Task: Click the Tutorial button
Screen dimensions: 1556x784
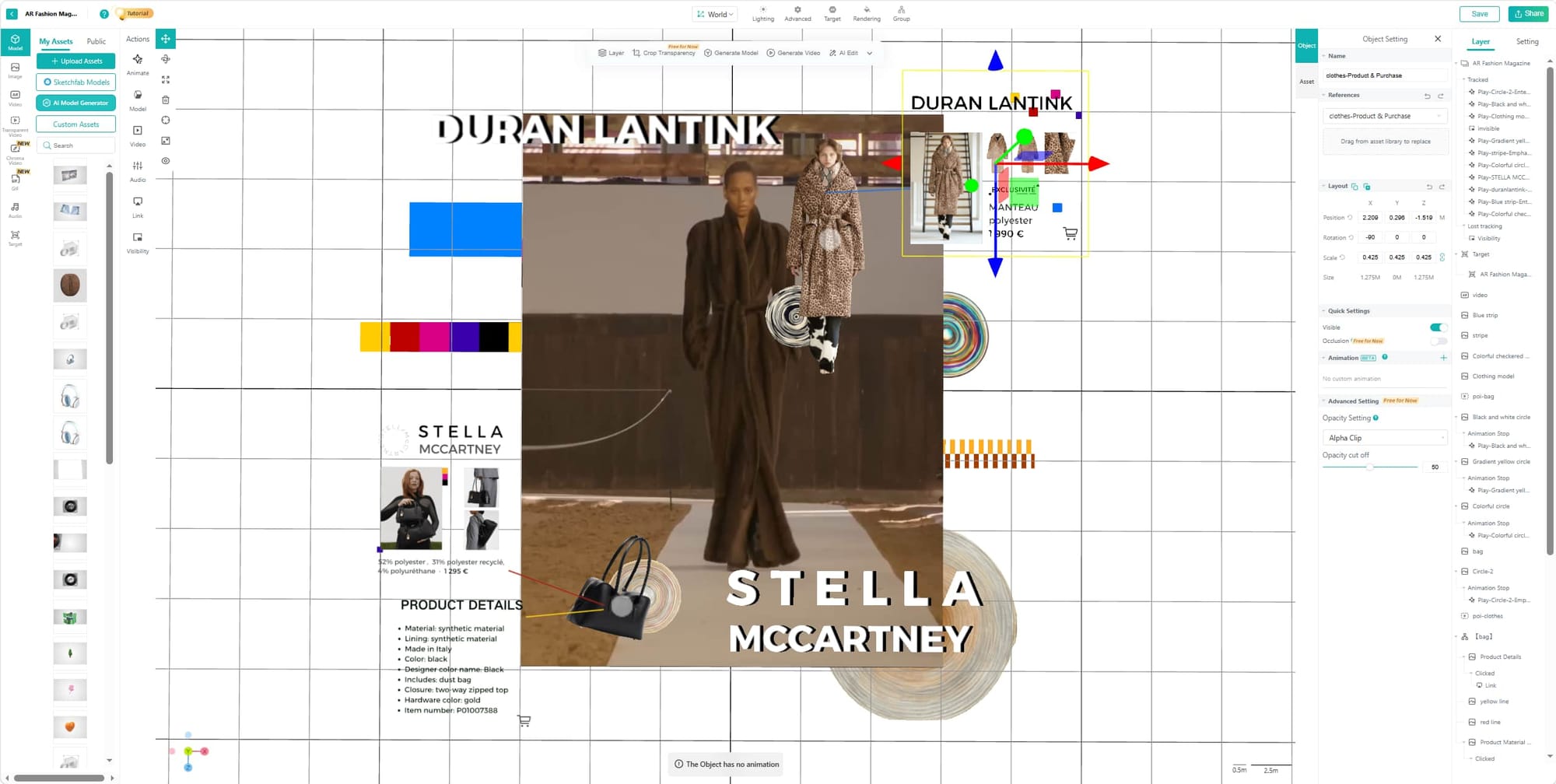Action: coord(135,13)
